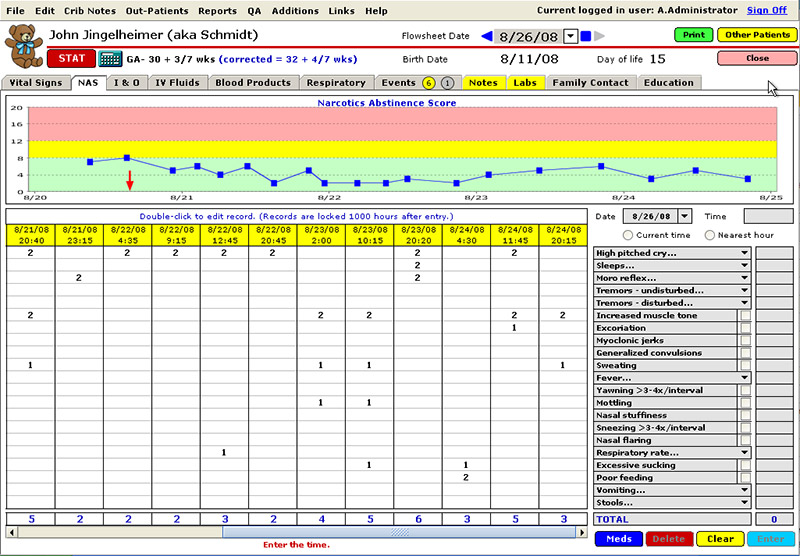Expand the Sleeps dropdown

(x=744, y=265)
